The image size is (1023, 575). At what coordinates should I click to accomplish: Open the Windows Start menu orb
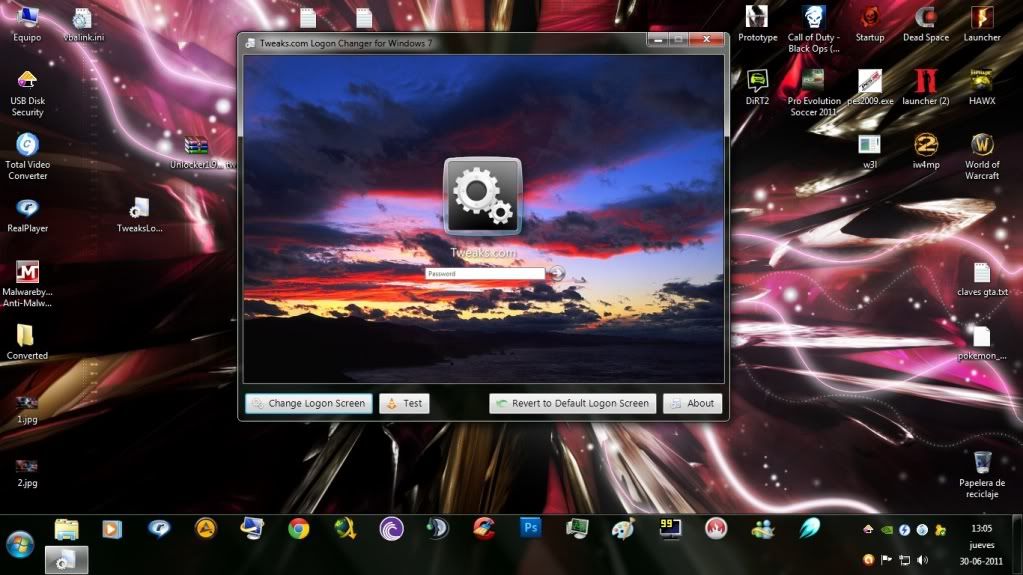20,544
